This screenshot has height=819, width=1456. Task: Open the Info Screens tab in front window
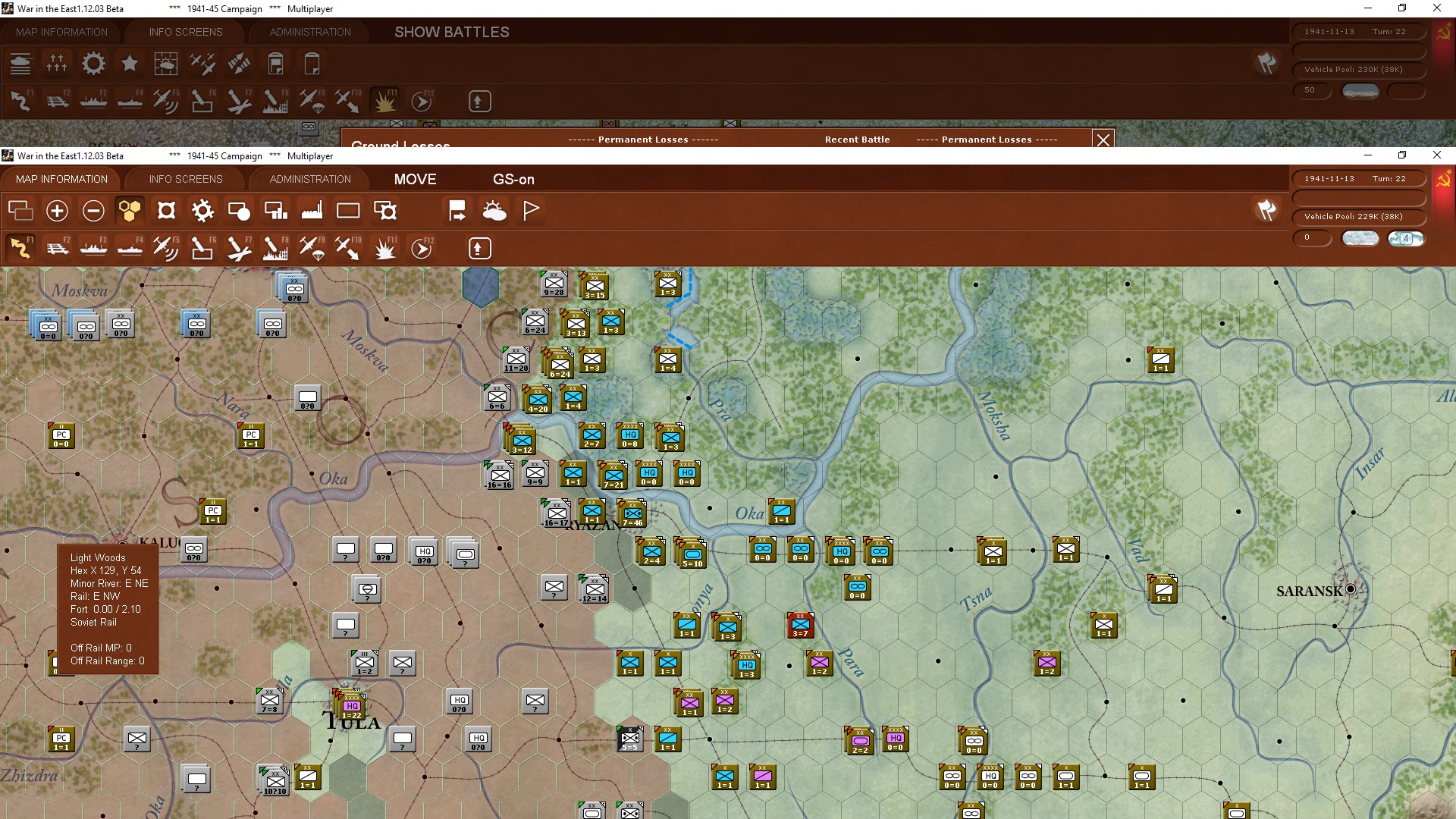coord(186,179)
